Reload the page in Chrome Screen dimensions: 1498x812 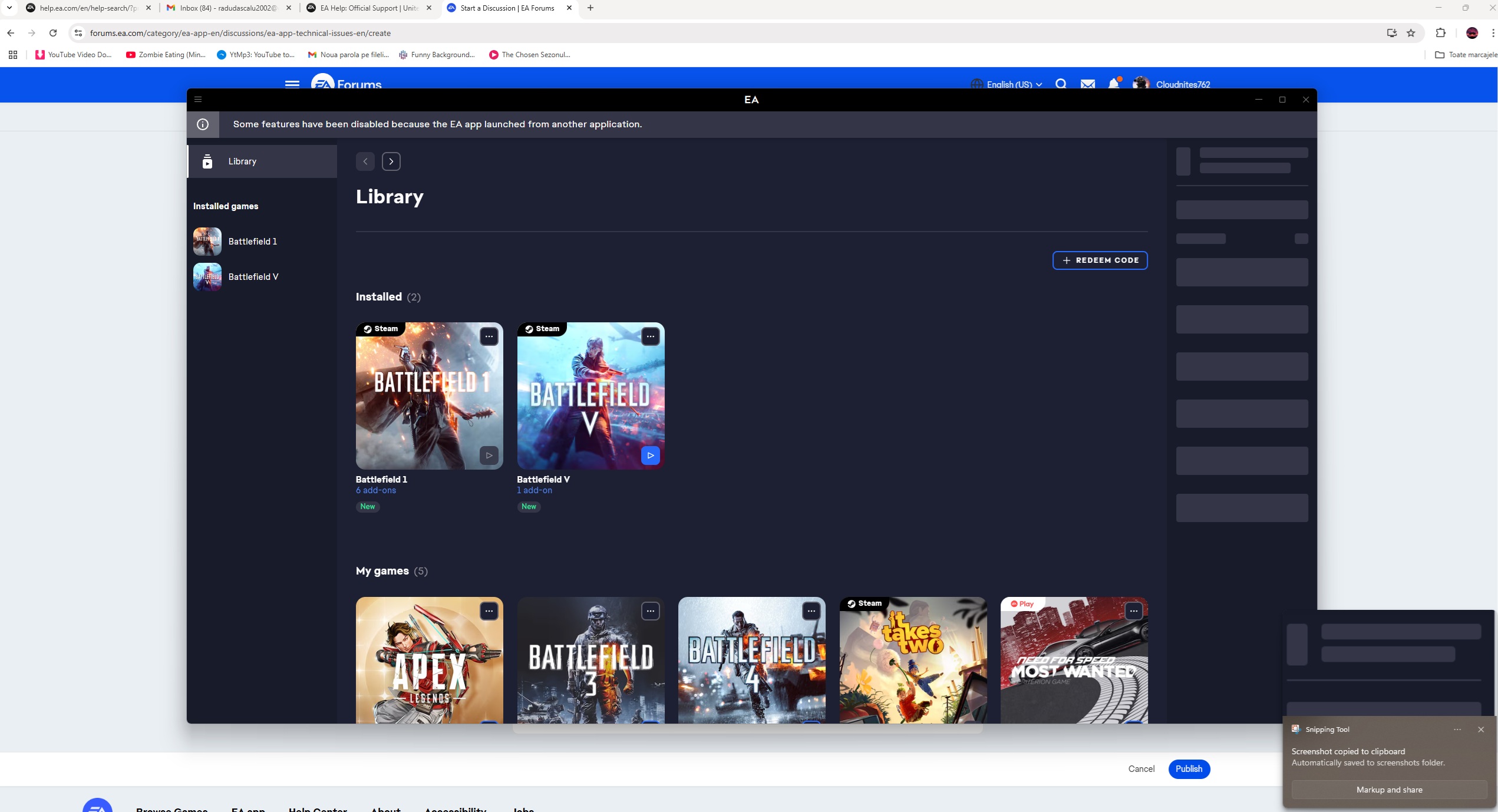(53, 33)
